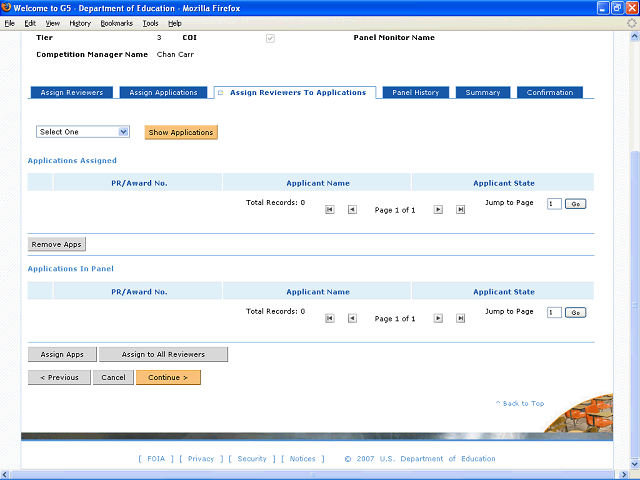This screenshot has width=640, height=480.
Task: Sort Applications Assigned by Applicant State
Action: [504, 183]
